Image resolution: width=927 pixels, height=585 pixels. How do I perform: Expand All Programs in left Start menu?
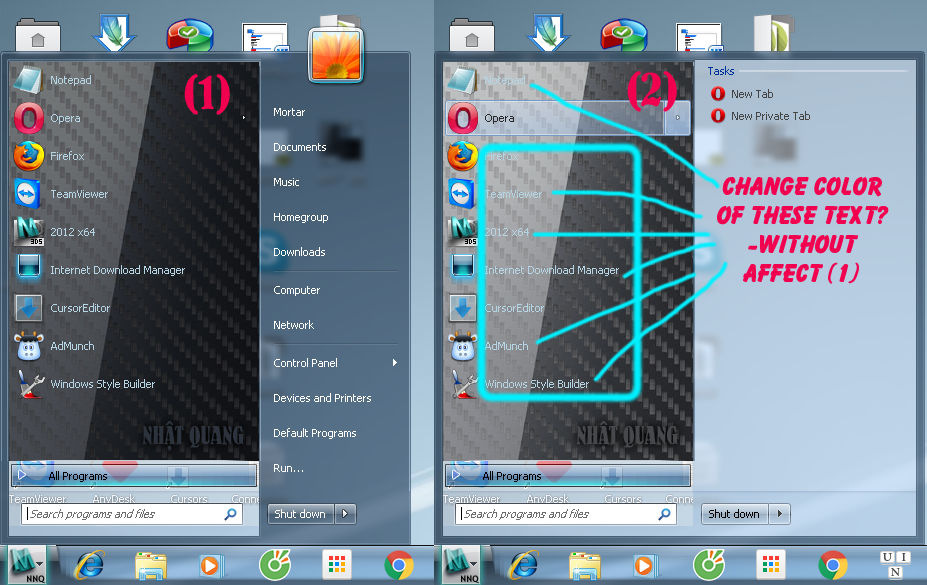[134, 476]
